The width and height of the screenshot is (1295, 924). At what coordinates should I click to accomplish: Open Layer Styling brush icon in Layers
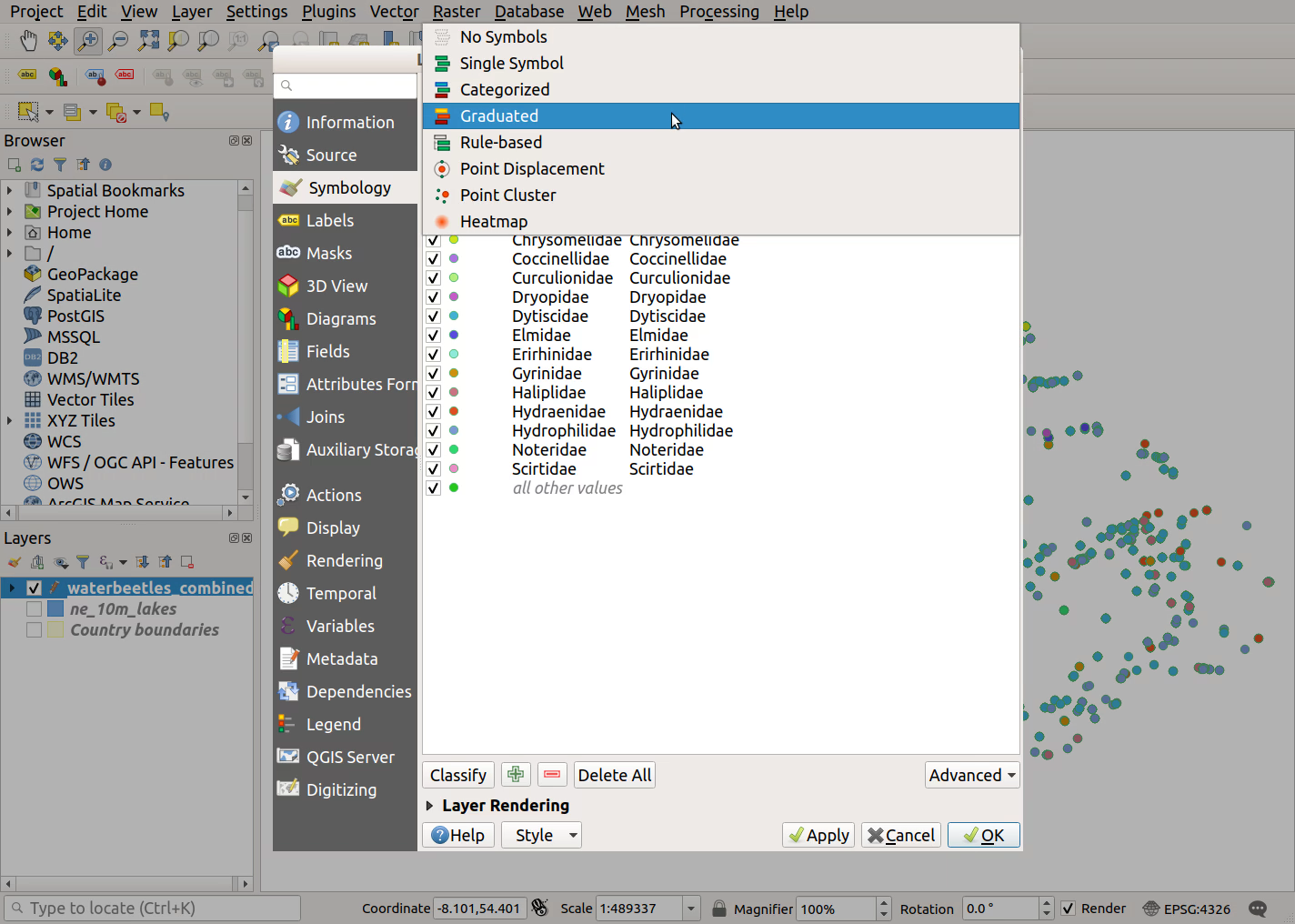coord(15,562)
